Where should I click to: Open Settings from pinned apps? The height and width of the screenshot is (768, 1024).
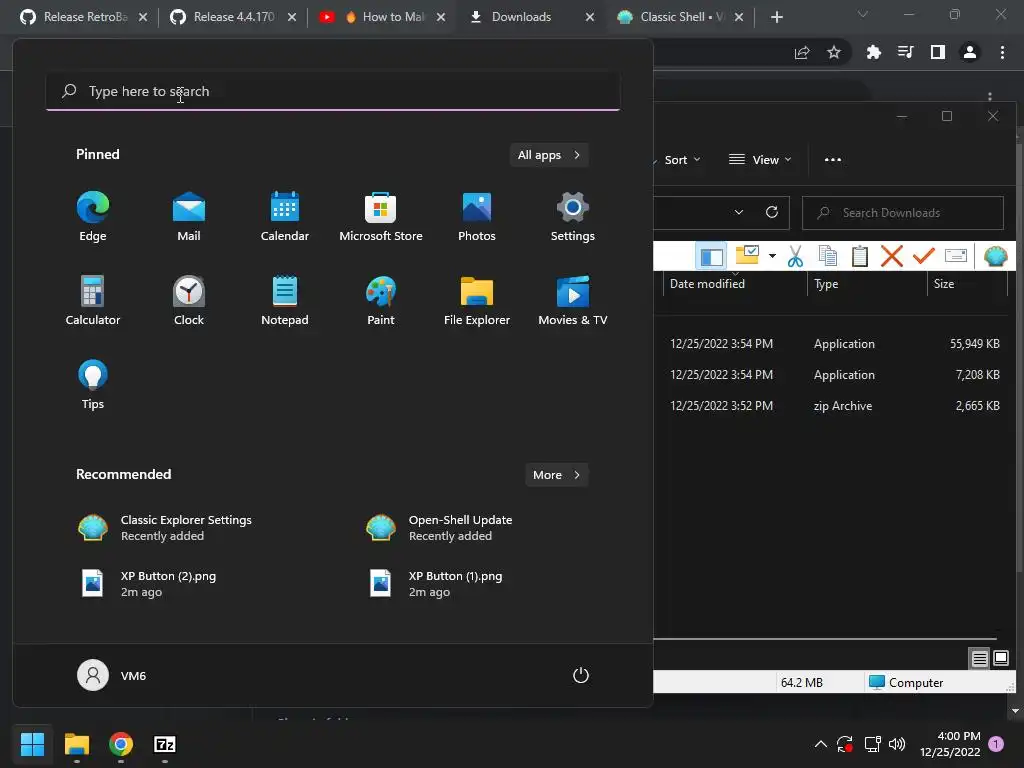[x=573, y=217]
